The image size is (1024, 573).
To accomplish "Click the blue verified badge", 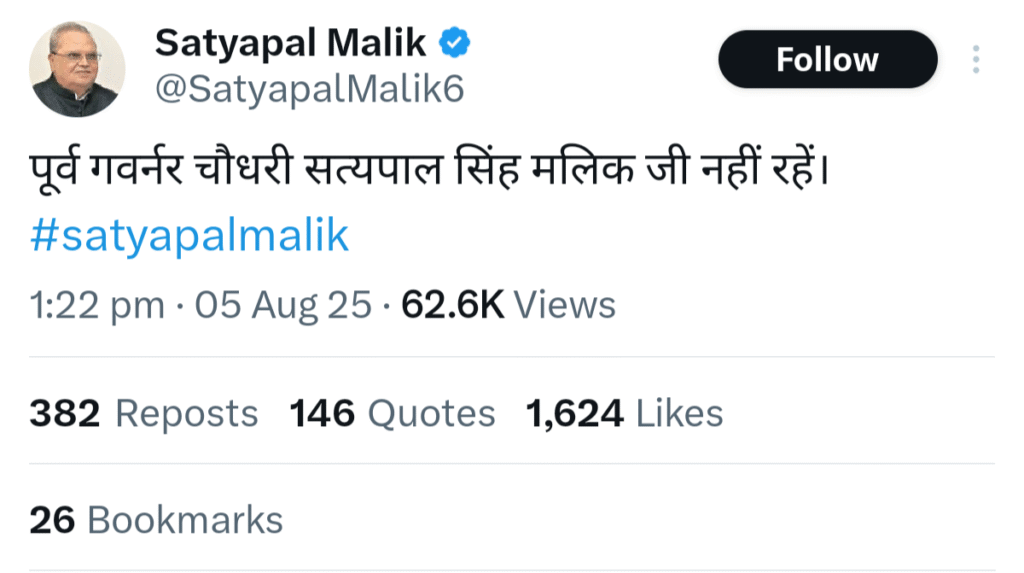I will [x=457, y=43].
